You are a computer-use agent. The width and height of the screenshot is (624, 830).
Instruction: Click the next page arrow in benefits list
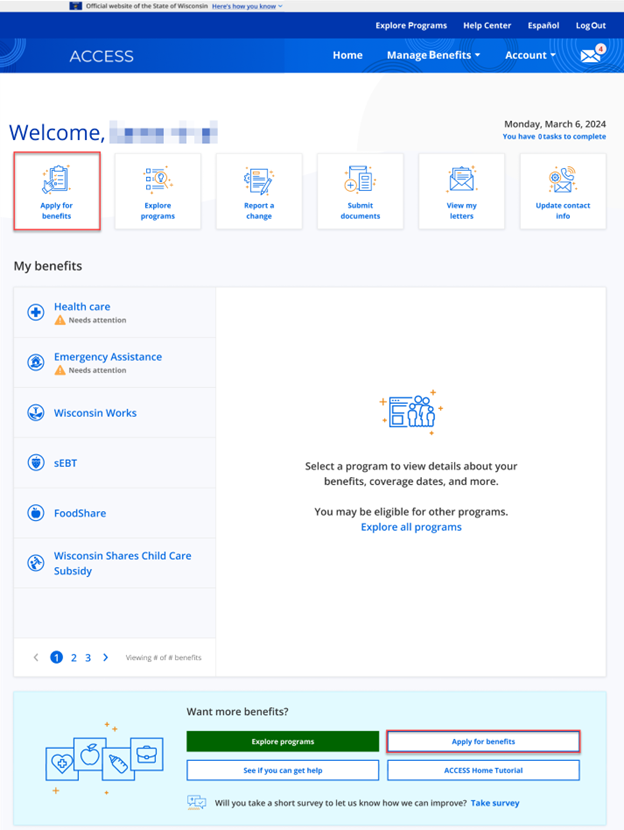105,658
